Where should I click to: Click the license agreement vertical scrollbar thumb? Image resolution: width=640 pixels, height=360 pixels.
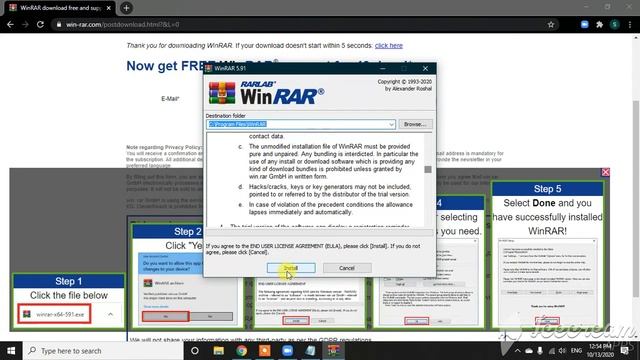click(x=428, y=169)
